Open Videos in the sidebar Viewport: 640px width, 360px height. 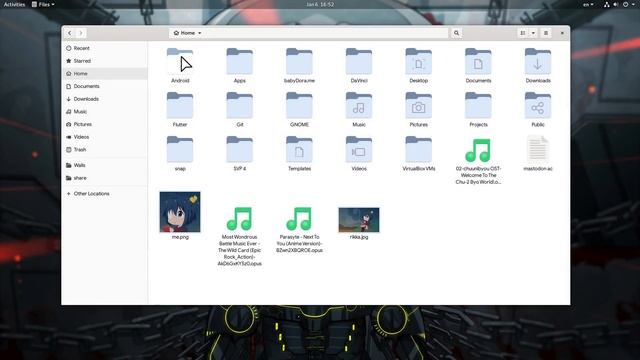[x=104, y=137]
